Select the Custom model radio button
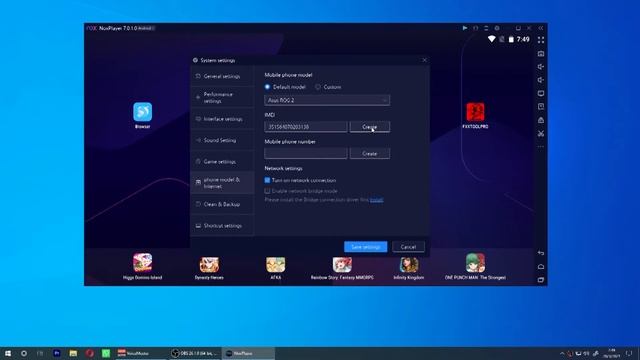Image resolution: width=640 pixels, height=360 pixels. tap(318, 87)
